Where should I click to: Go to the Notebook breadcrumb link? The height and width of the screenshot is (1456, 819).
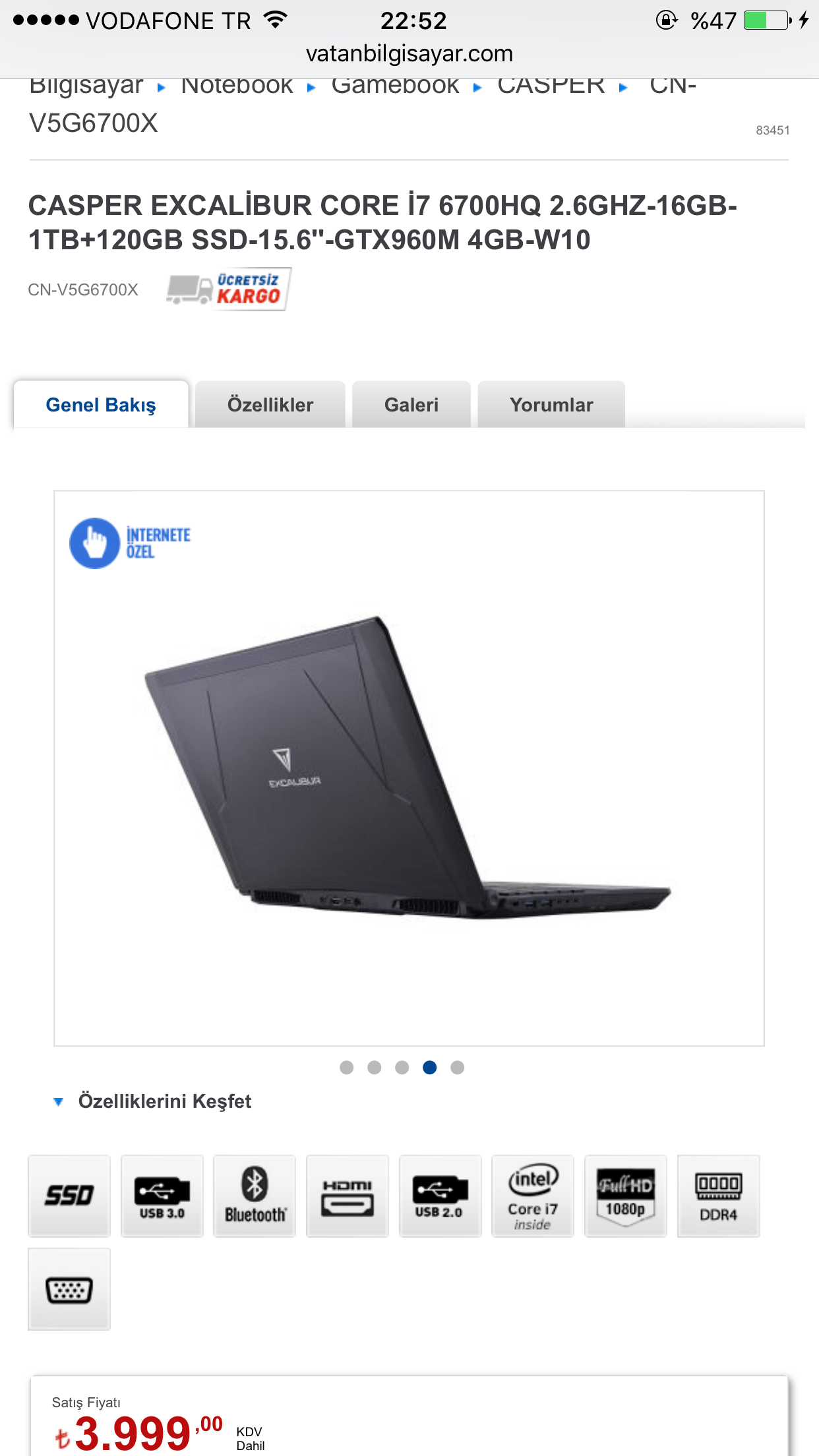(x=237, y=86)
